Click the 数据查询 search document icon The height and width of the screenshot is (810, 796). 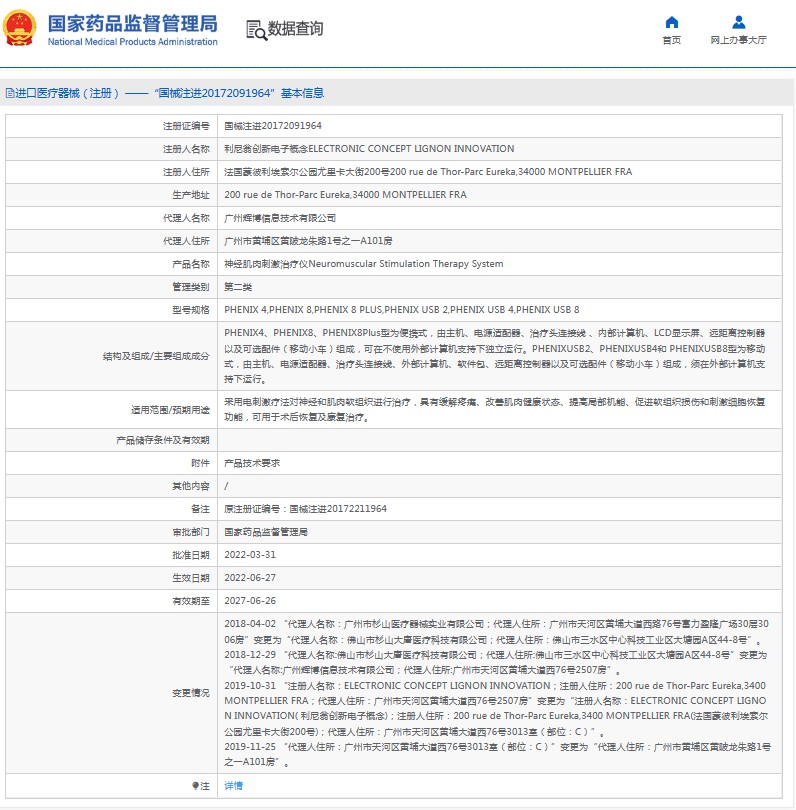coord(256,30)
